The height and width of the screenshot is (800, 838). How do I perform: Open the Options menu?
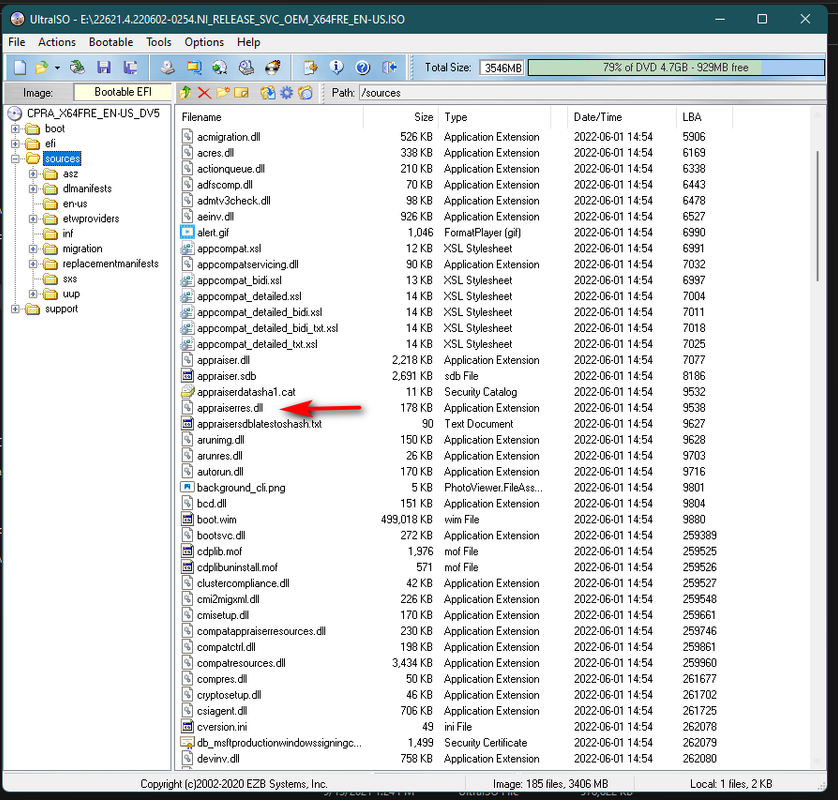pyautogui.click(x=204, y=42)
